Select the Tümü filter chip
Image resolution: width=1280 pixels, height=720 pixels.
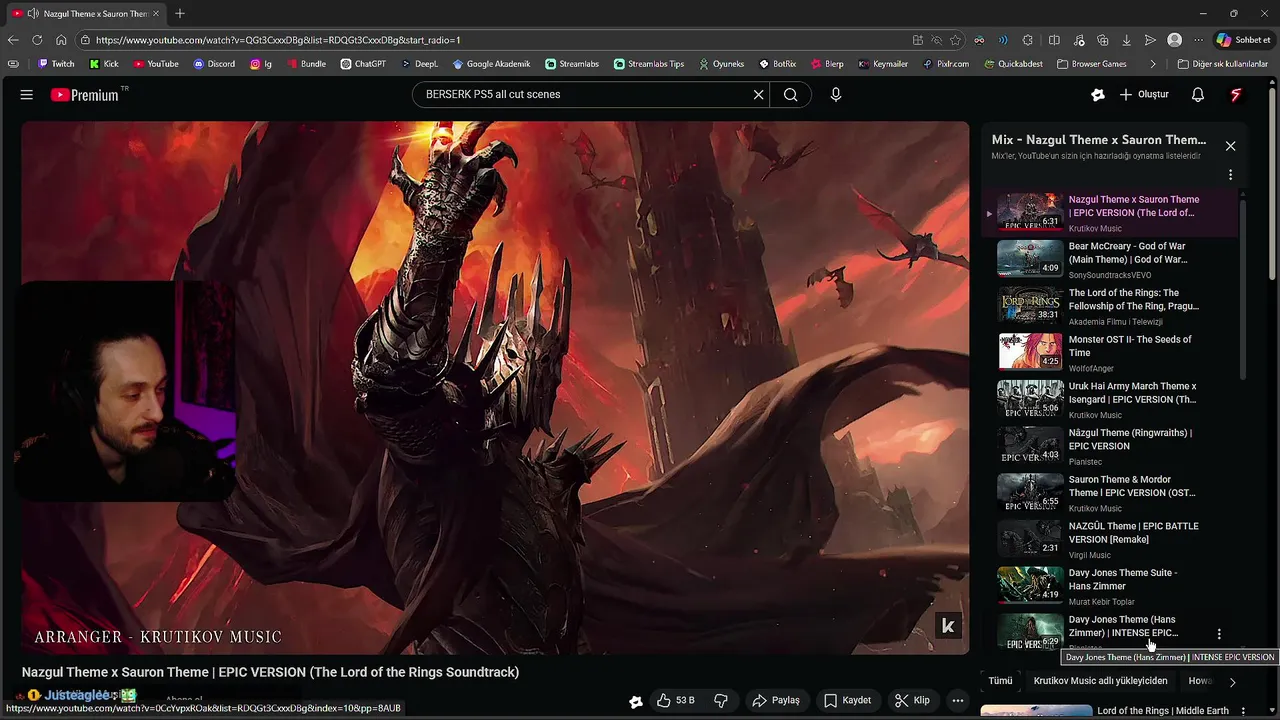[1001, 681]
